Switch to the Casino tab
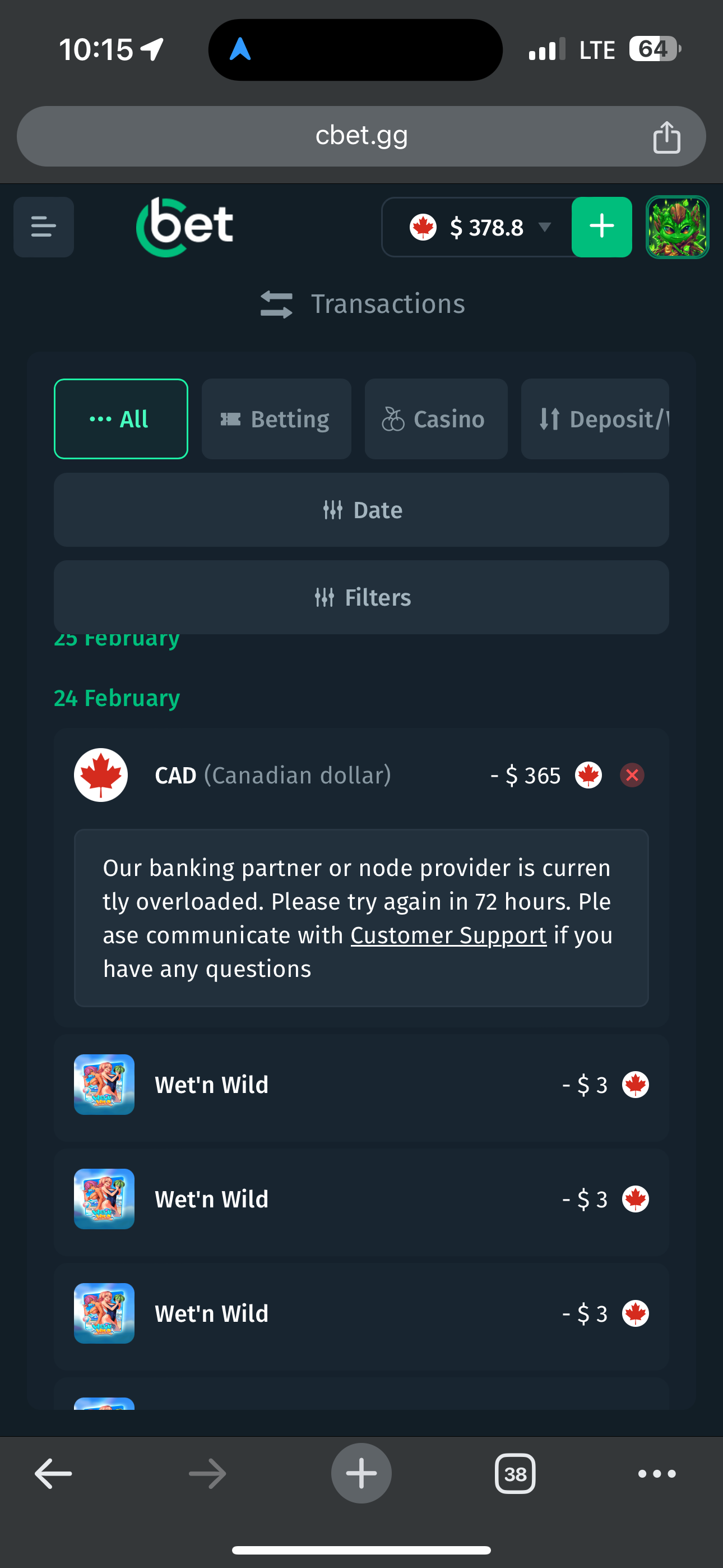This screenshot has width=723, height=1568. click(435, 419)
